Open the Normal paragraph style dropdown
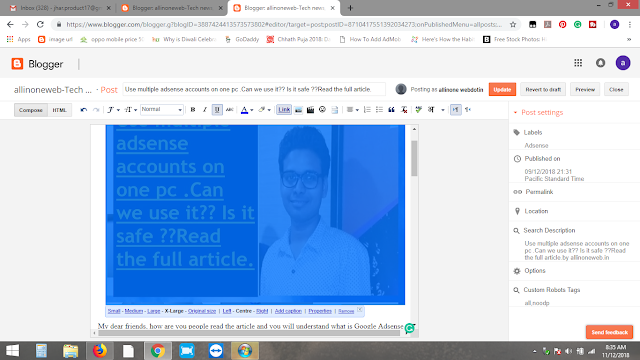 162,109
